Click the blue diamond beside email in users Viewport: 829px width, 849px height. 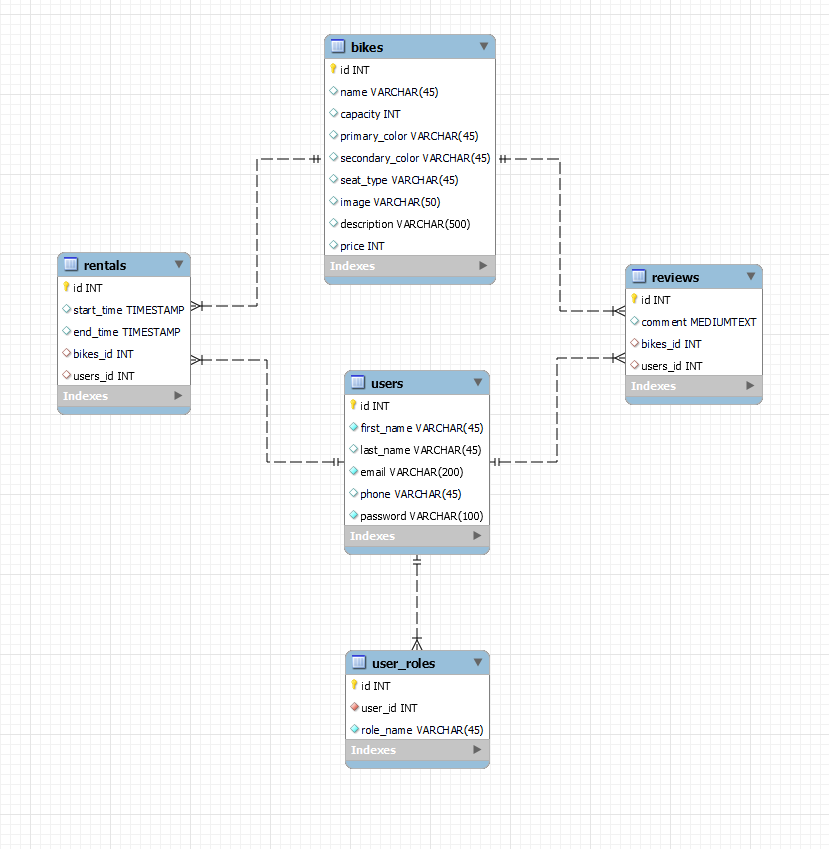coord(354,471)
